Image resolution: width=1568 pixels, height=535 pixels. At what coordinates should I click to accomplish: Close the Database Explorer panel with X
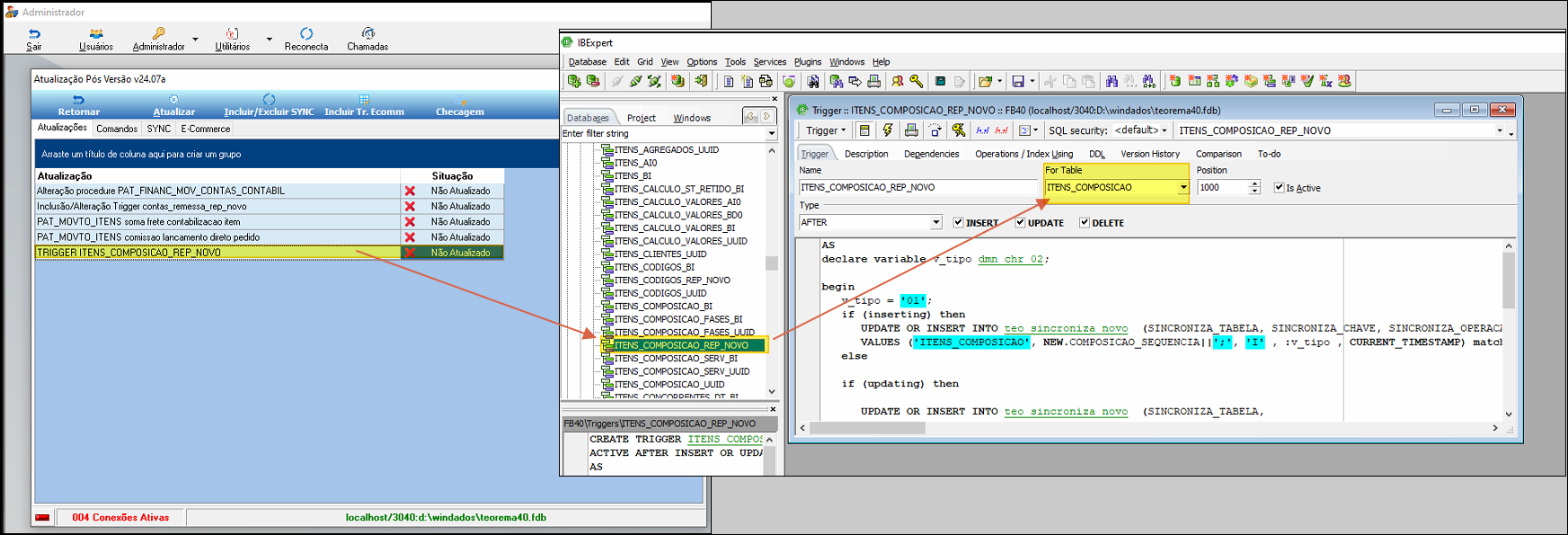tap(774, 99)
